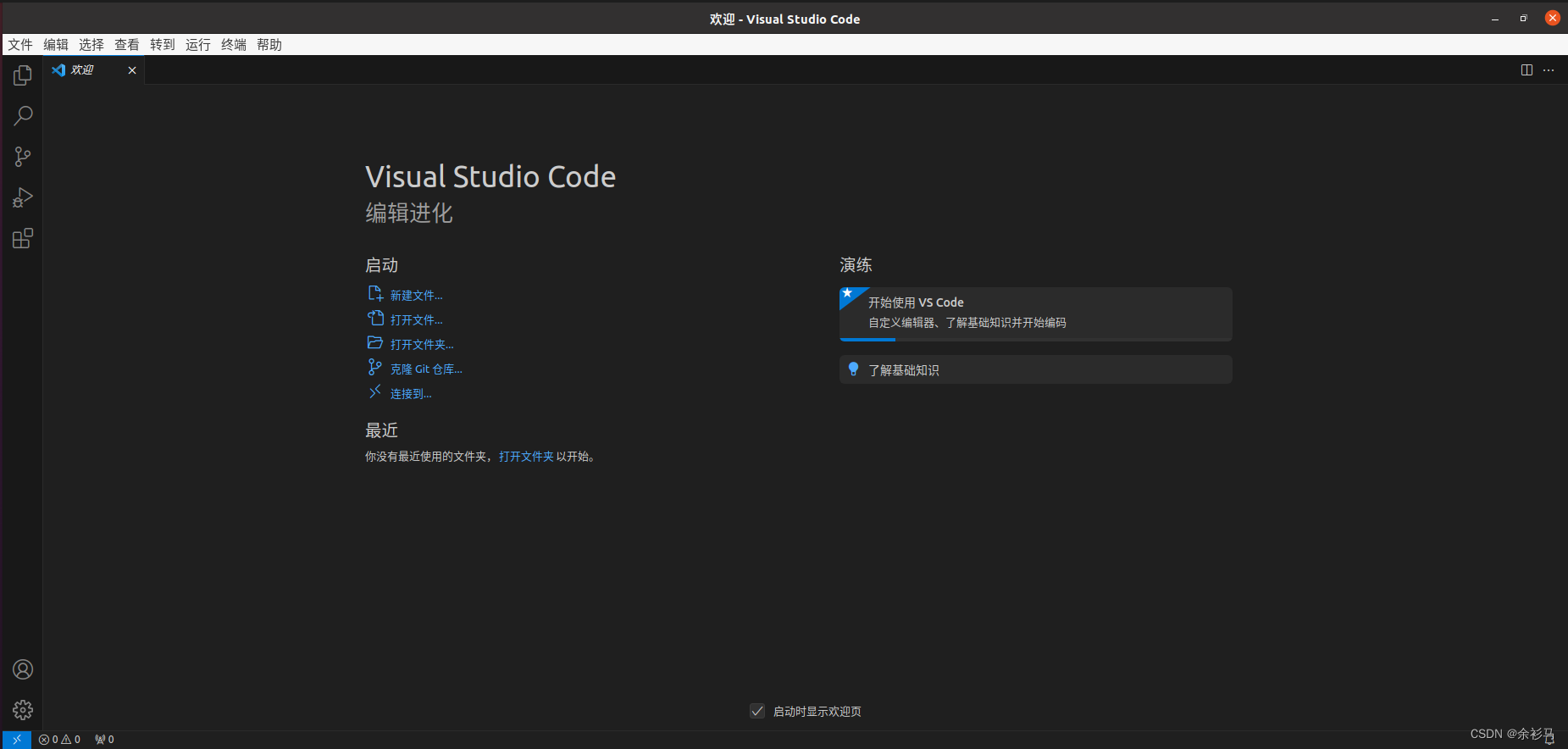Open the Search view icon
This screenshot has height=749, width=1568.
(23, 116)
